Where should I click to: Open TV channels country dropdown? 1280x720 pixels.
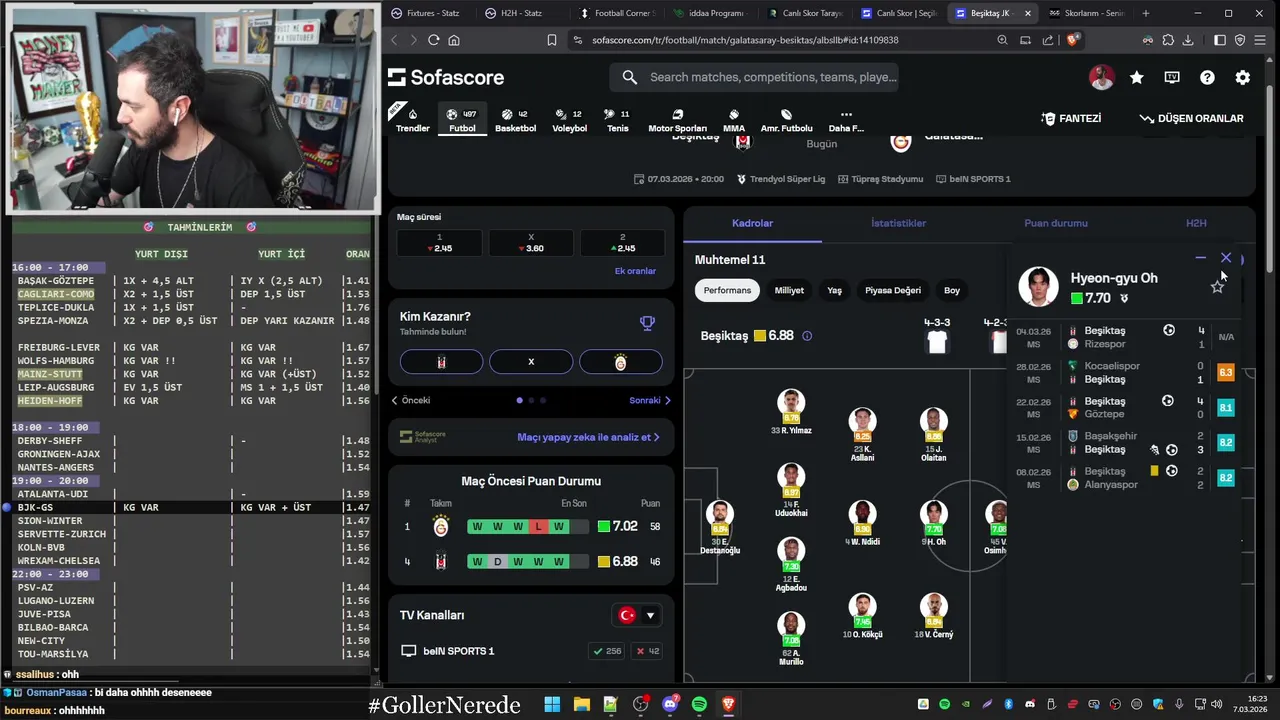tap(637, 615)
